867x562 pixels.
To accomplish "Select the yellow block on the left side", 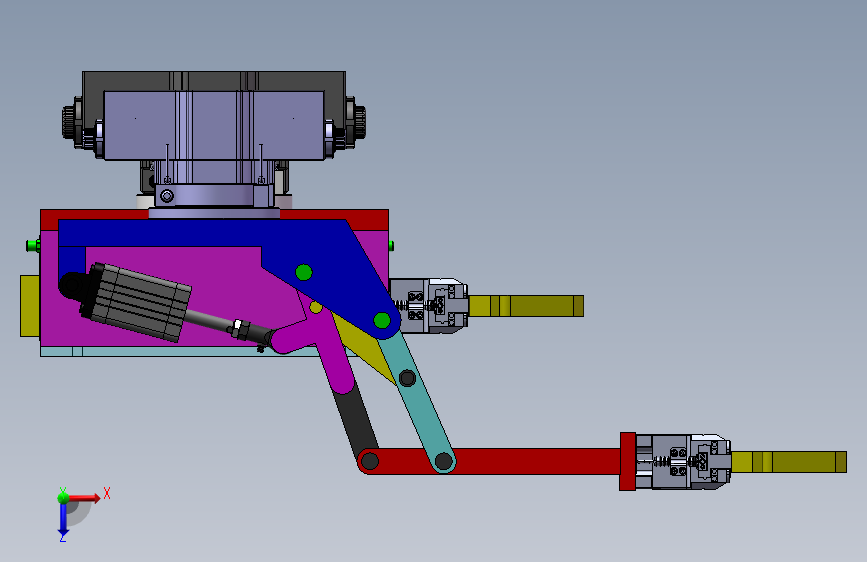I will pyautogui.click(x=30, y=306).
